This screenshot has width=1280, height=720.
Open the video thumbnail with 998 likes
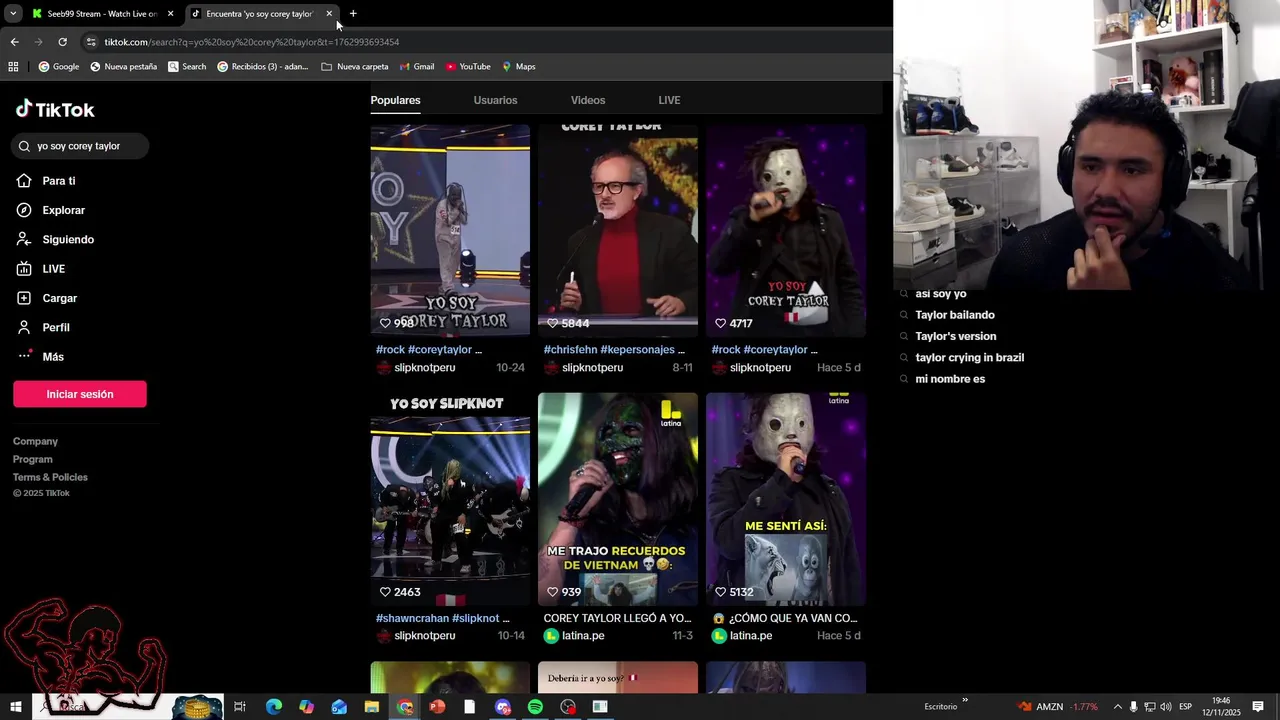[x=450, y=230]
